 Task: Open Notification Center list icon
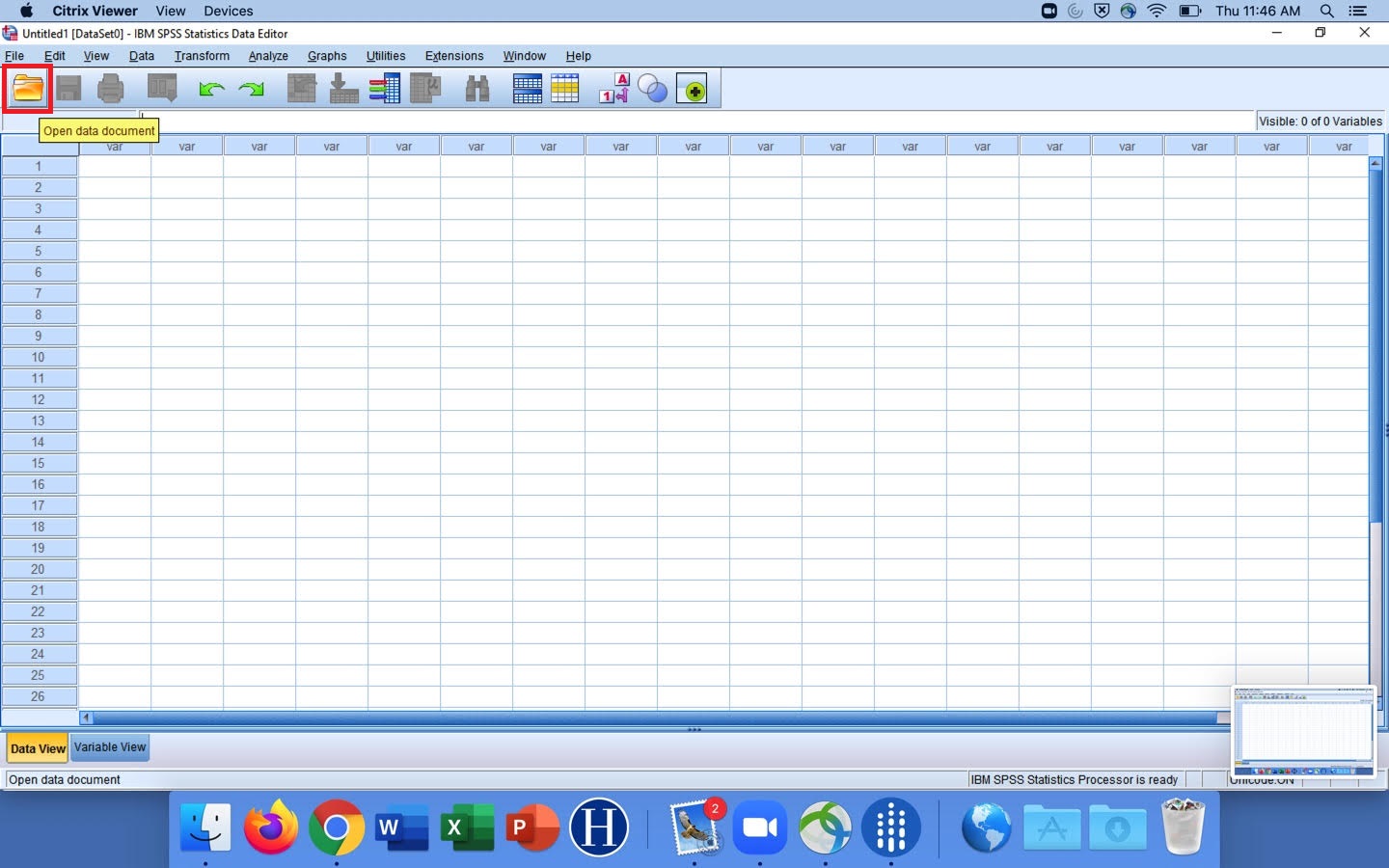coord(1358,11)
